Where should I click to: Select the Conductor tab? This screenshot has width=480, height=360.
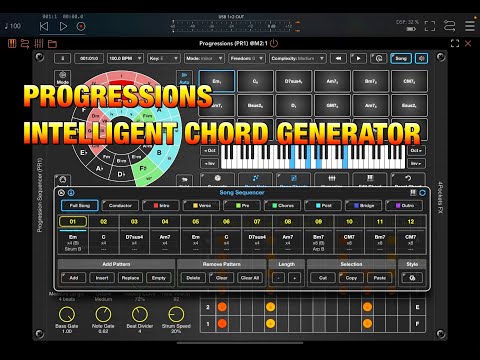(x=120, y=205)
